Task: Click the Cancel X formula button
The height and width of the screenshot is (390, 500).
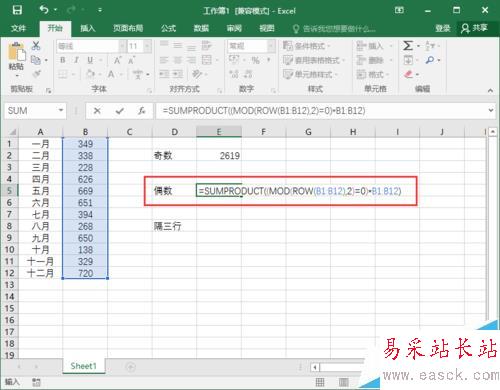Action: (97, 111)
